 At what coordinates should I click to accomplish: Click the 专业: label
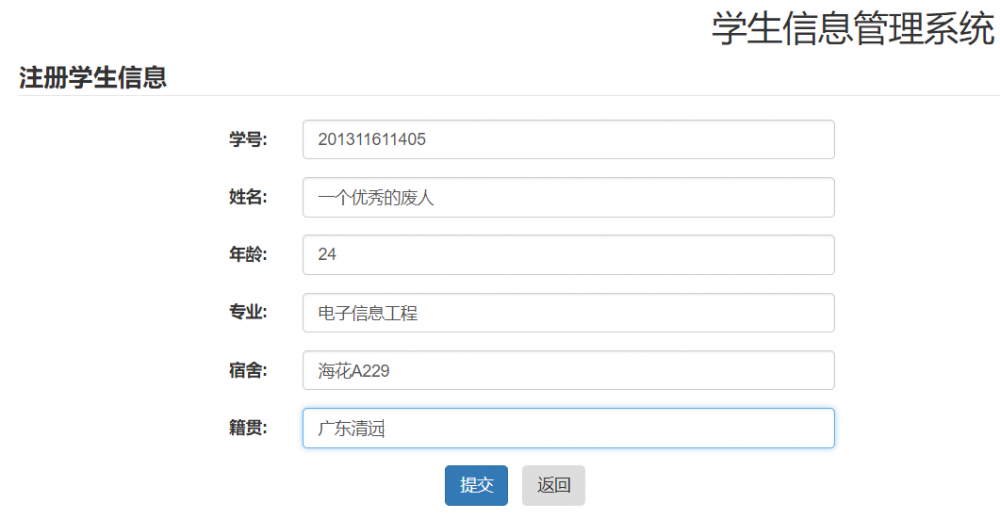(x=248, y=312)
